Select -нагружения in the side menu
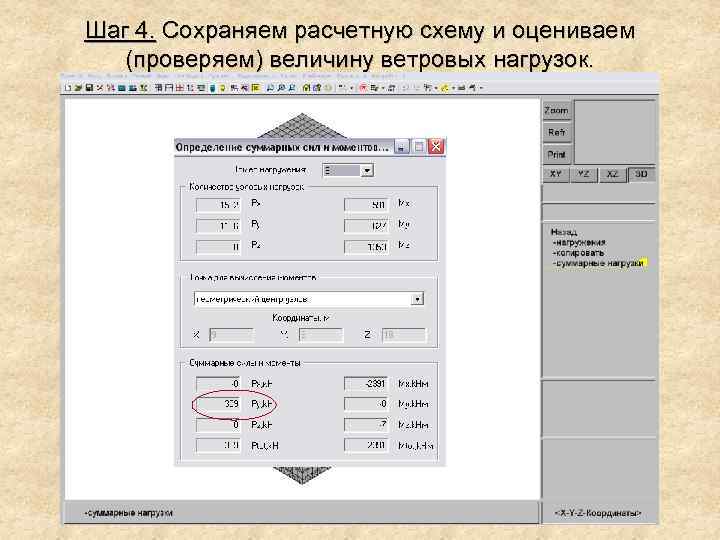The height and width of the screenshot is (540, 720). pyautogui.click(x=579, y=242)
